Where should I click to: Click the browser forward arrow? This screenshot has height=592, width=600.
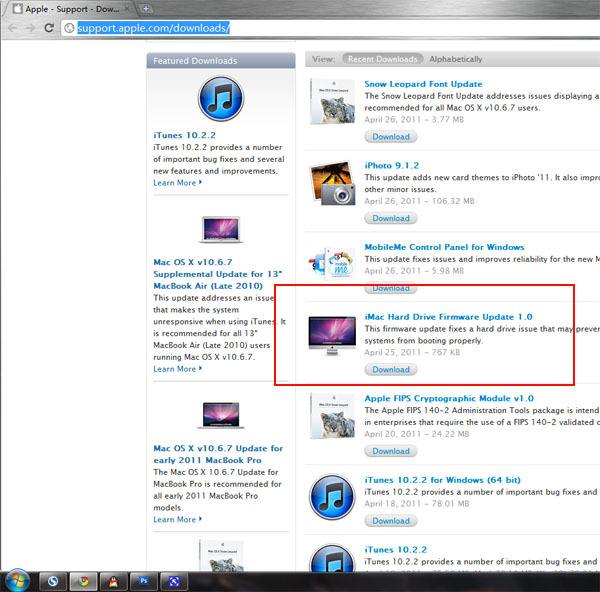[30, 28]
